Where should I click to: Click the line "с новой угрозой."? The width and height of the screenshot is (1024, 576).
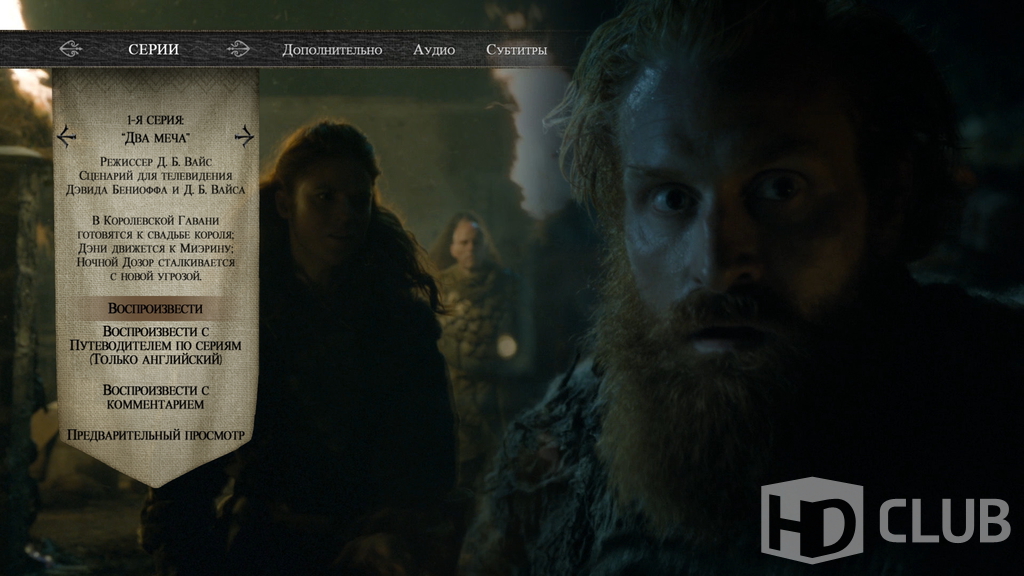point(155,276)
